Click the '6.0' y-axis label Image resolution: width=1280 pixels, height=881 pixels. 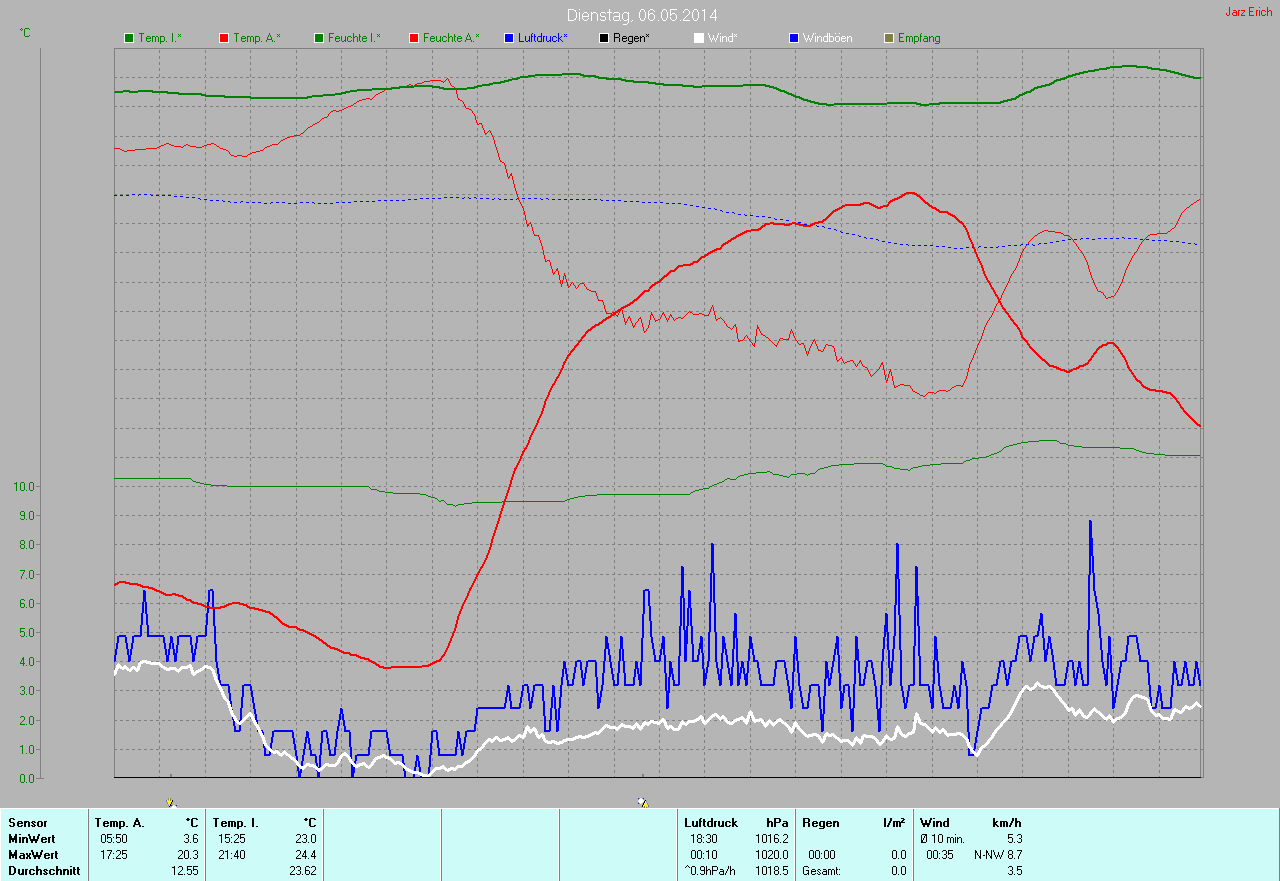click(x=27, y=603)
